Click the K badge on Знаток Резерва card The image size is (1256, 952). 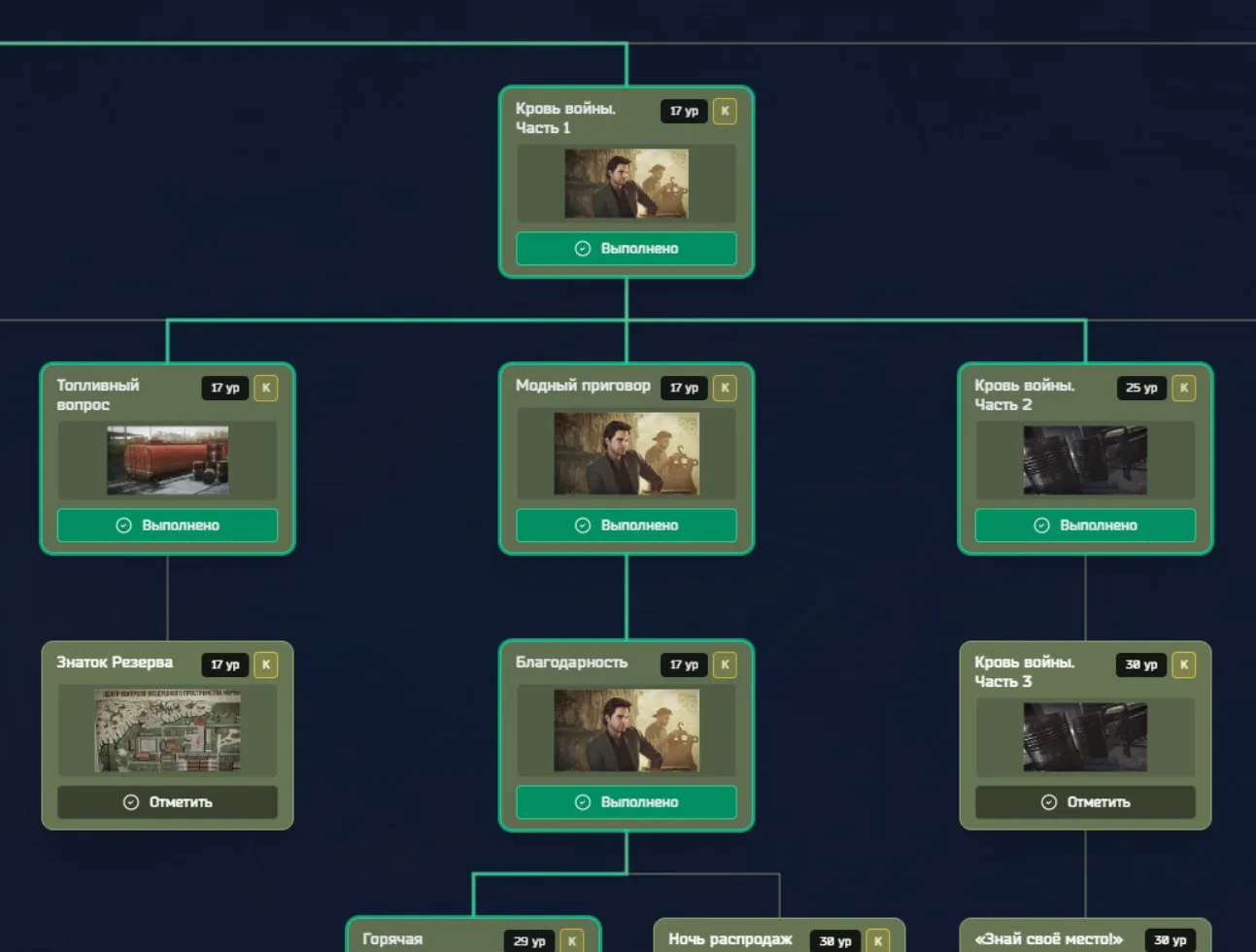tap(266, 664)
